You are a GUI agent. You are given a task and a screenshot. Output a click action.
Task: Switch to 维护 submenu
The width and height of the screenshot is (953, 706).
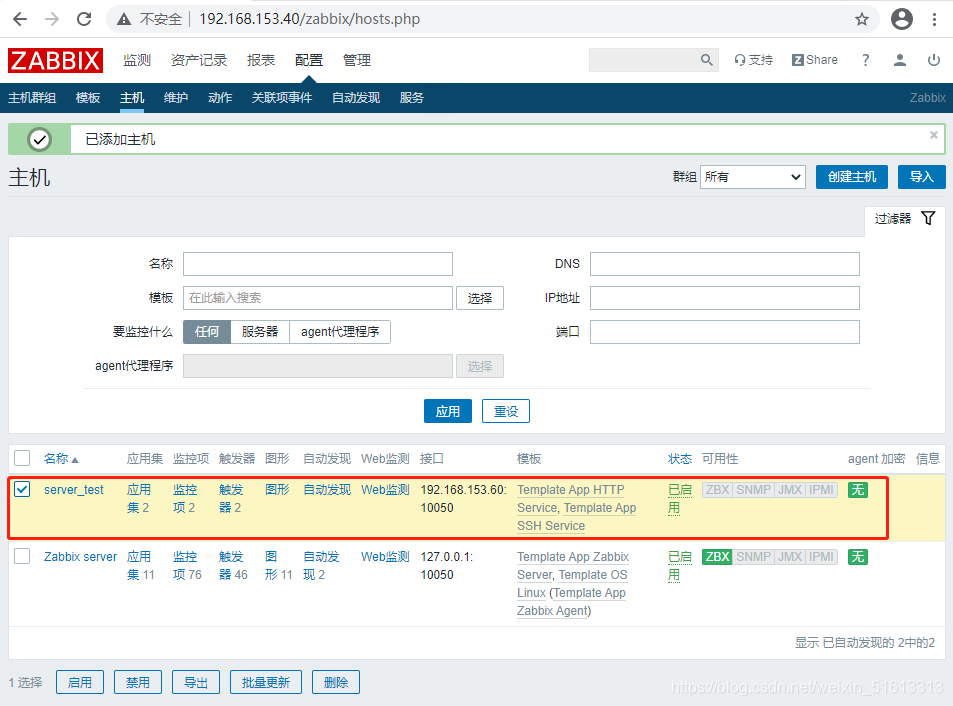176,98
